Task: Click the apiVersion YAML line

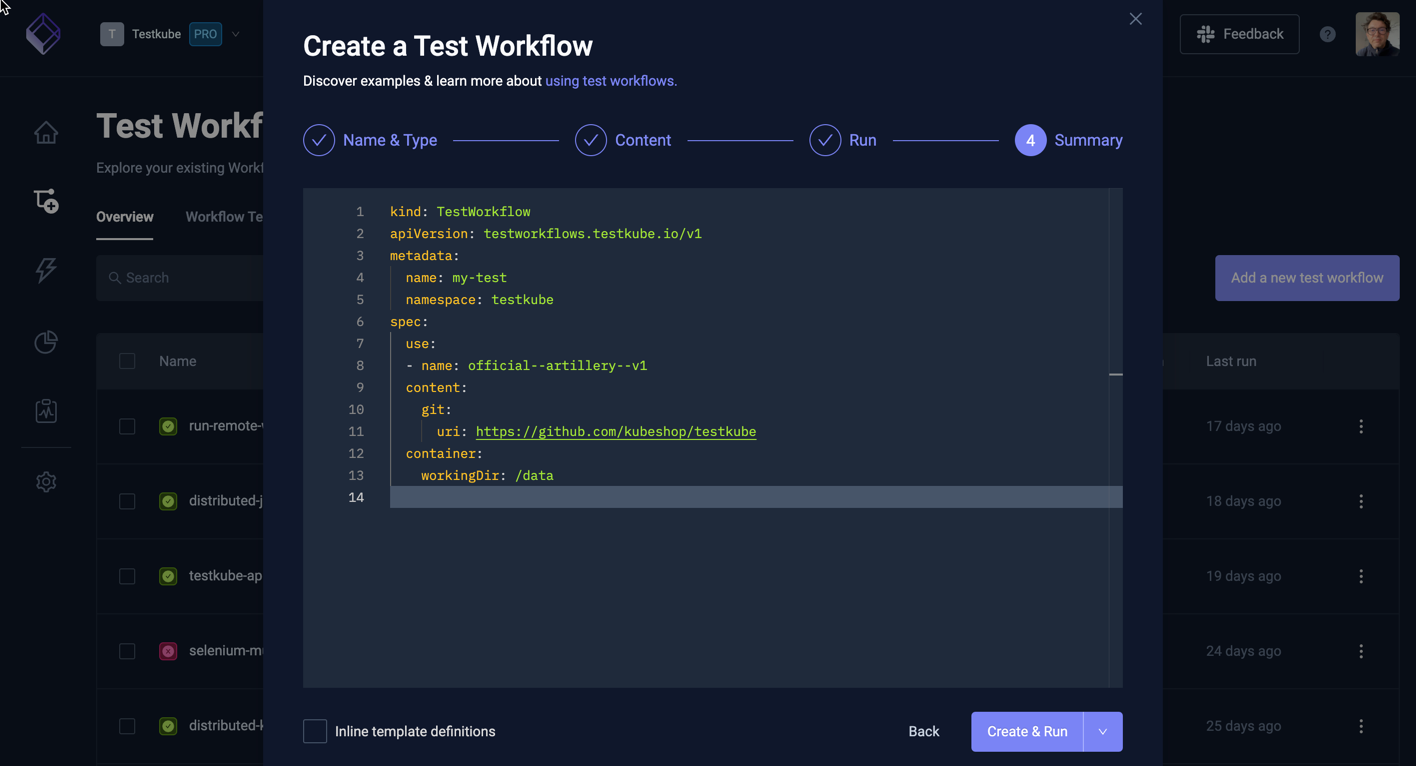Action: pyautogui.click(x=546, y=234)
